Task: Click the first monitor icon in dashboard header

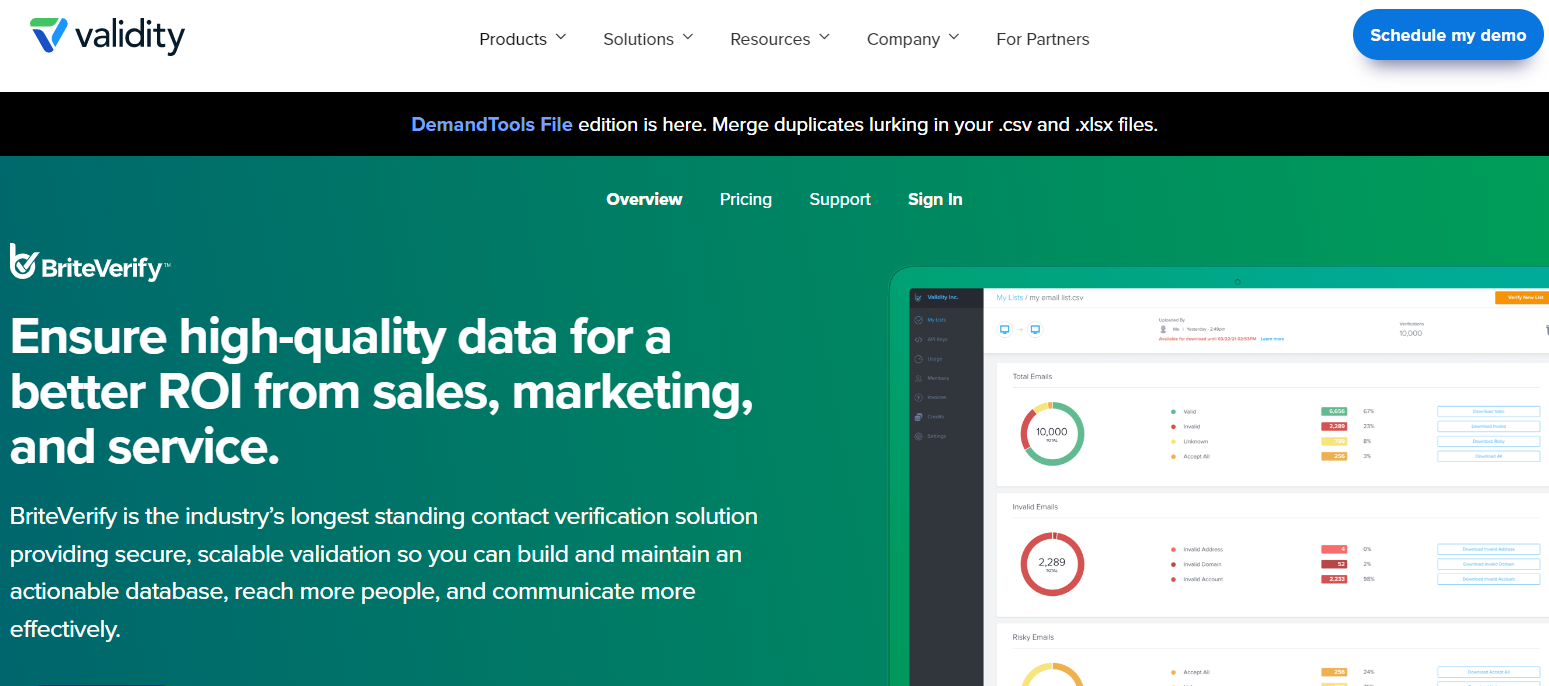Action: tap(1005, 330)
